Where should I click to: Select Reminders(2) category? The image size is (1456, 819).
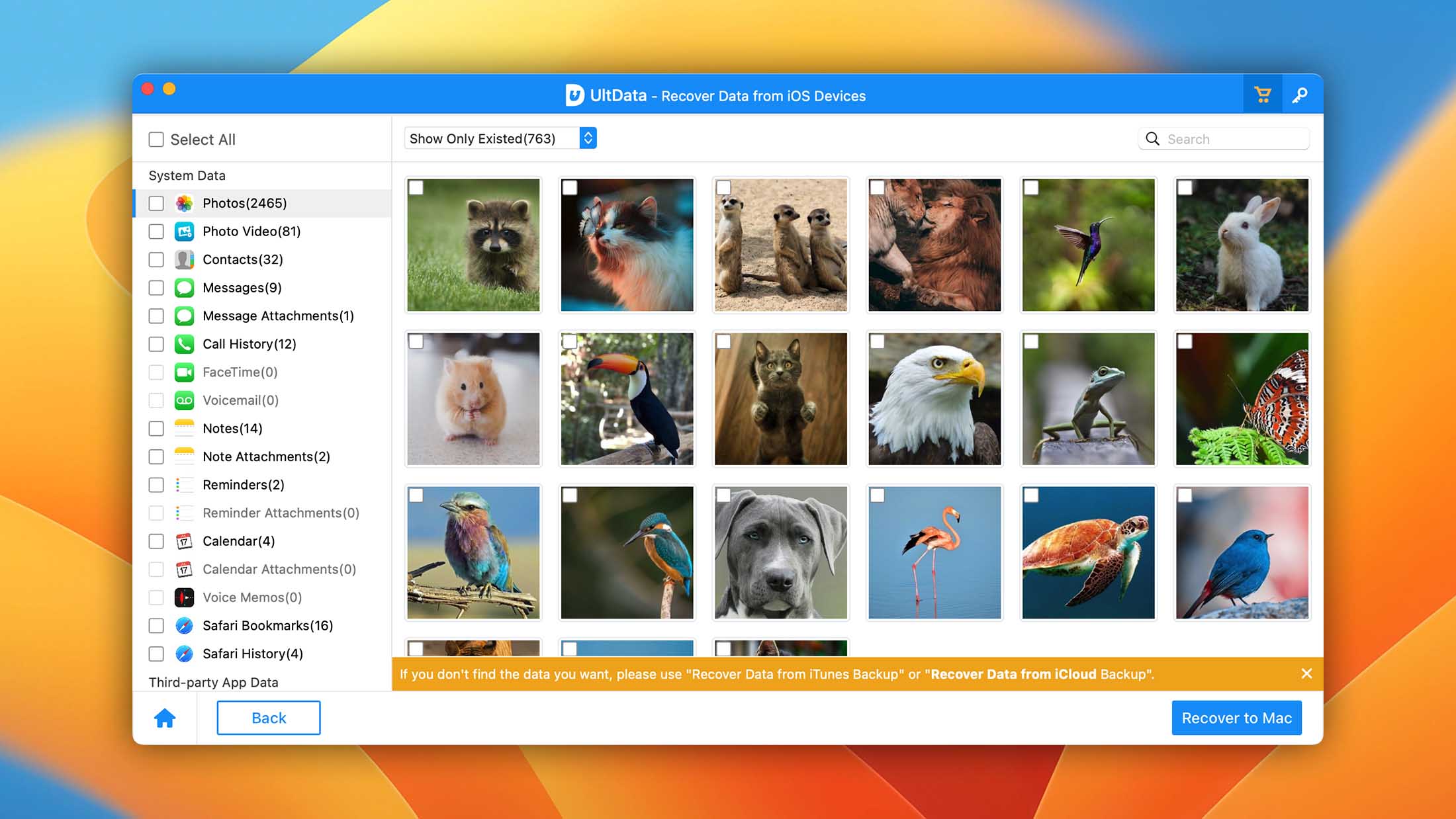coord(263,485)
